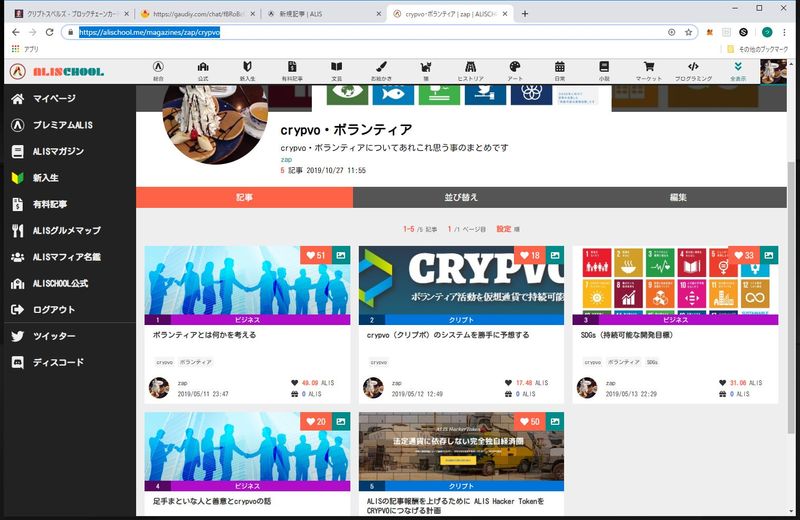Like the article with 51 hearts

point(316,255)
